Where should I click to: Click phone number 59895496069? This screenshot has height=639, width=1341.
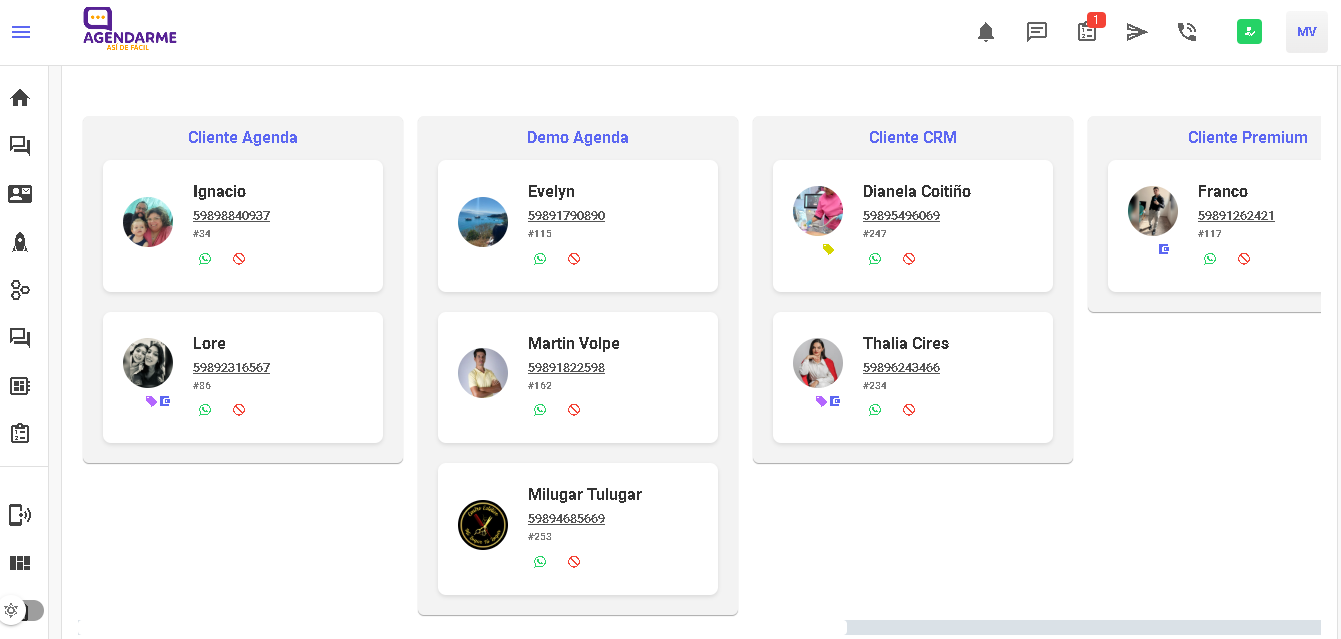click(901, 216)
